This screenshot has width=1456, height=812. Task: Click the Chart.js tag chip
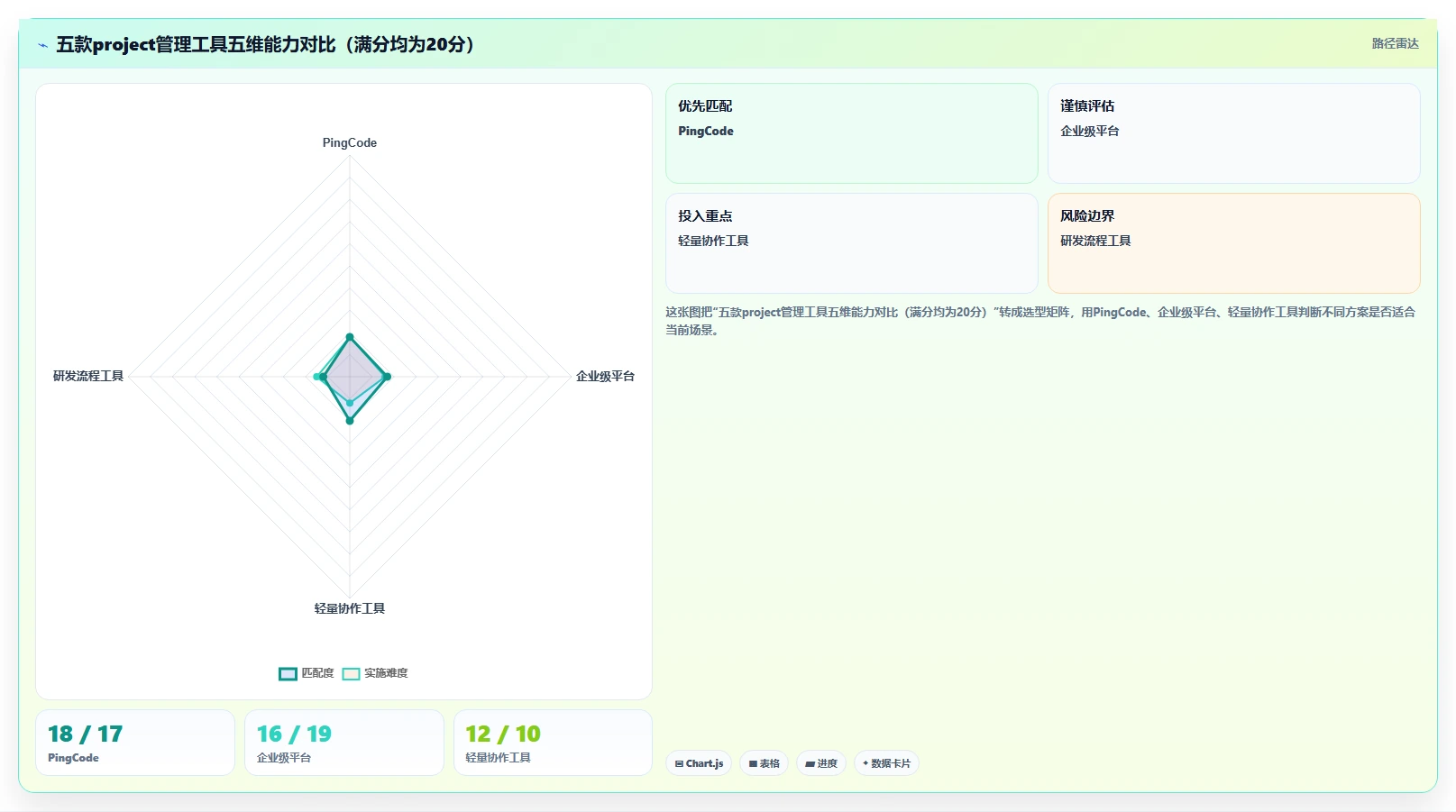(x=699, y=763)
